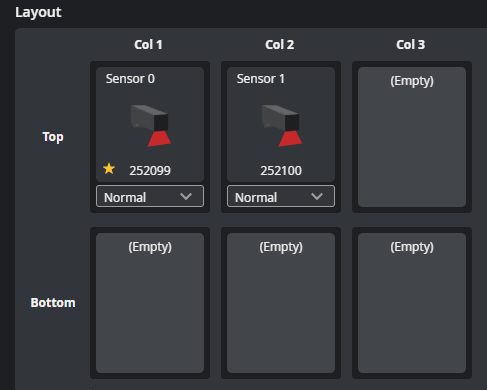Image resolution: width=487 pixels, height=390 pixels.
Task: Click the Sensor 0 title label
Action: pyautogui.click(x=130, y=79)
